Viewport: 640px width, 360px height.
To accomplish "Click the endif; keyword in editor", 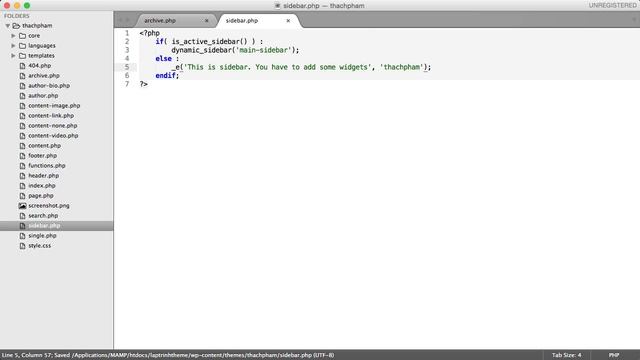I will click(x=167, y=76).
